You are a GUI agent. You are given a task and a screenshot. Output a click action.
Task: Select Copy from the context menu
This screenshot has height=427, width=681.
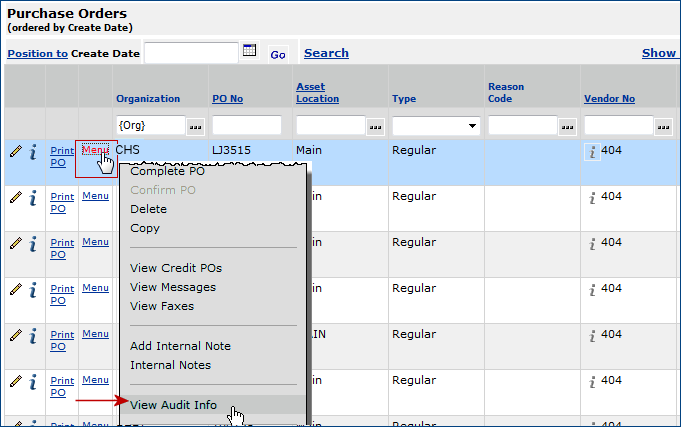[145, 228]
